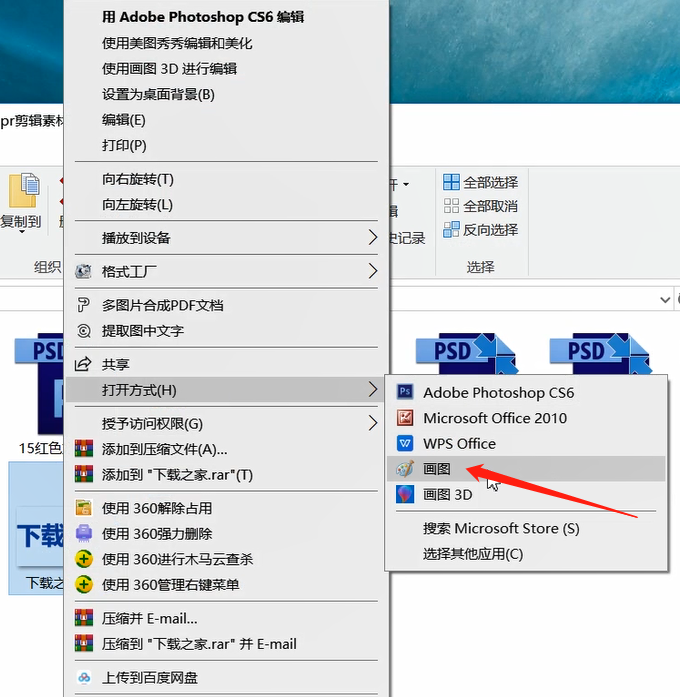
Task: Click the PDF icon beside 多图片合成PDF文档
Action: [x=83, y=305]
